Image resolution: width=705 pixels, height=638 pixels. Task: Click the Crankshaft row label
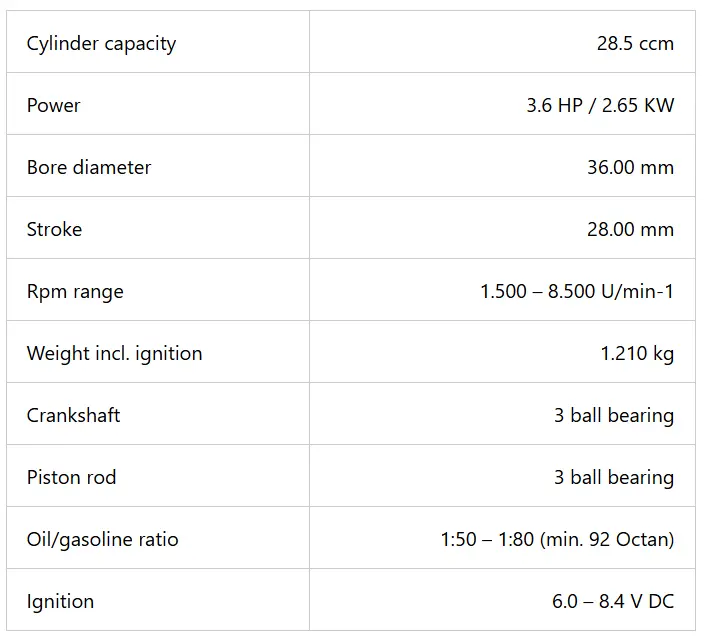(73, 415)
